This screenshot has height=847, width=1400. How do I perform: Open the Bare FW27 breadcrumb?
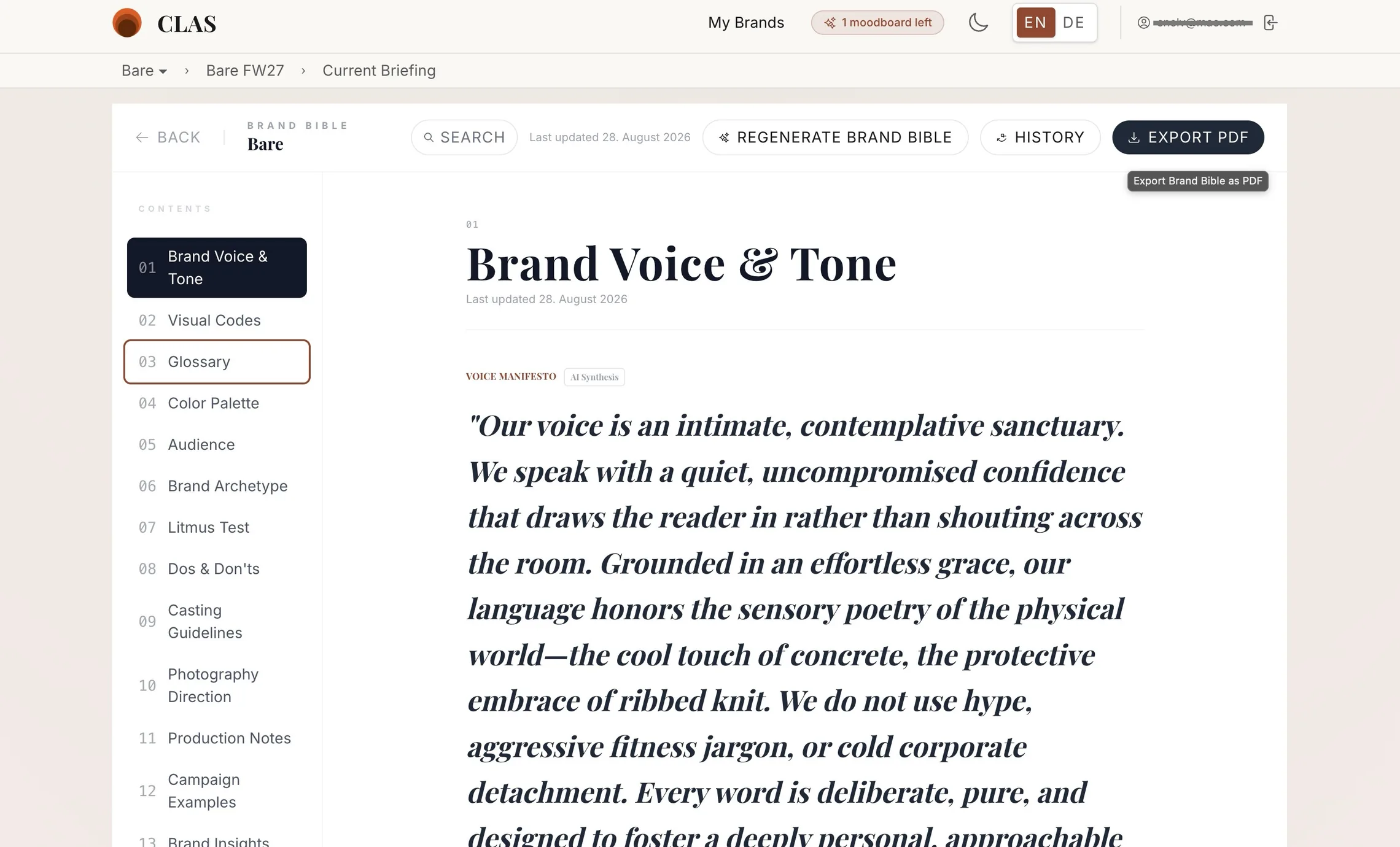click(x=245, y=71)
